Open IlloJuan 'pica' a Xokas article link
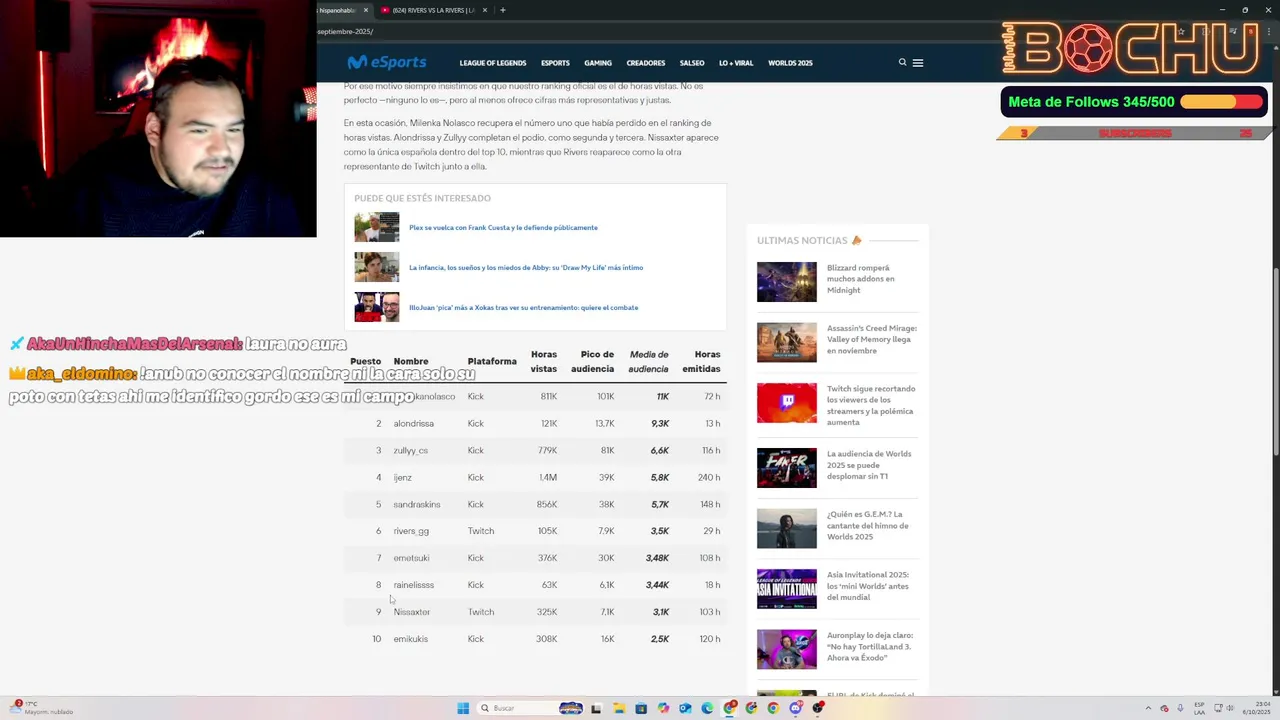The width and height of the screenshot is (1280, 720). pos(523,308)
